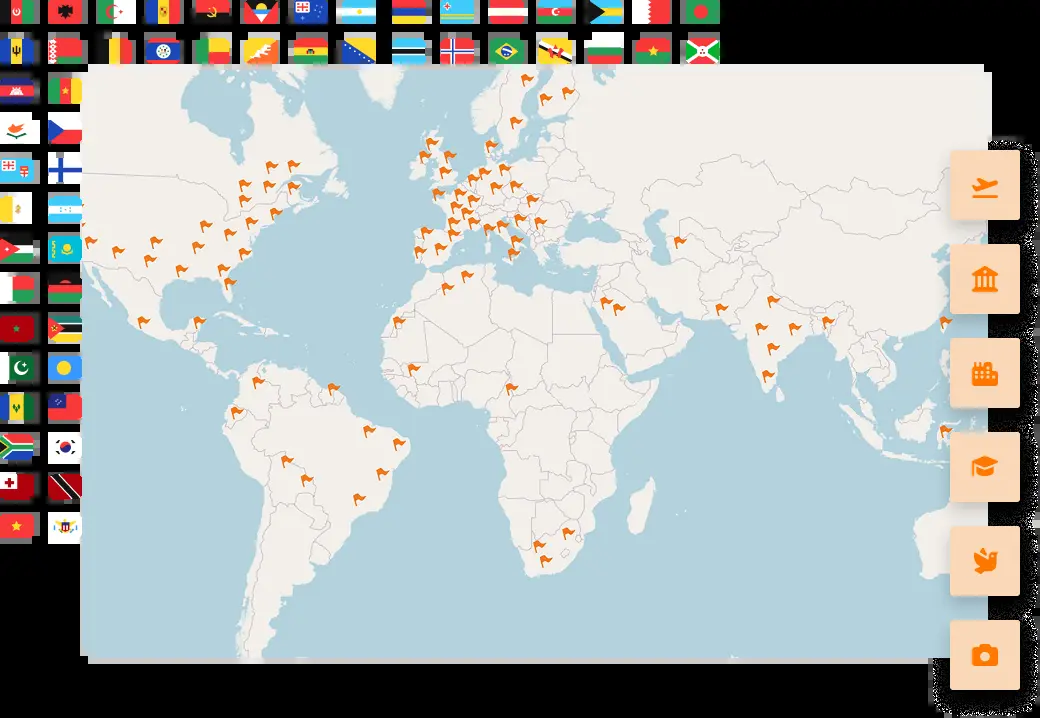Choose the Jordan flag
Viewport: 1040px width, 718px height.
19,249
